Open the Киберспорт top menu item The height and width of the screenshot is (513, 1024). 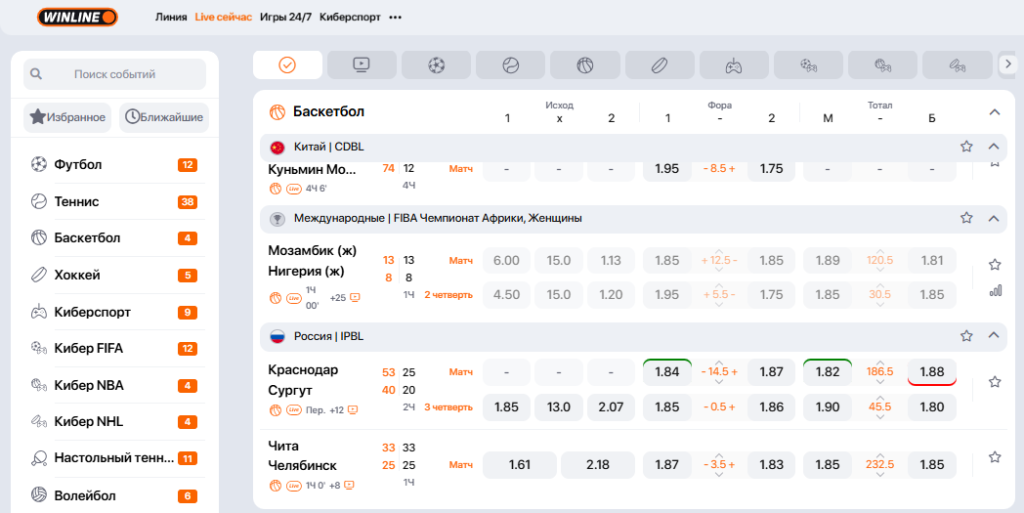(349, 17)
